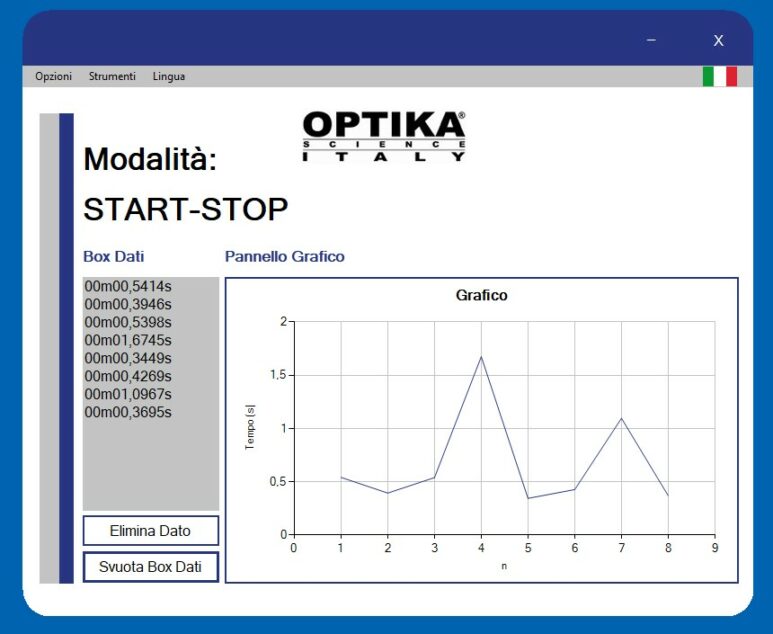Viewport: 773px width, 634px height.
Task: Click the Italian flag language icon
Action: [x=719, y=77]
